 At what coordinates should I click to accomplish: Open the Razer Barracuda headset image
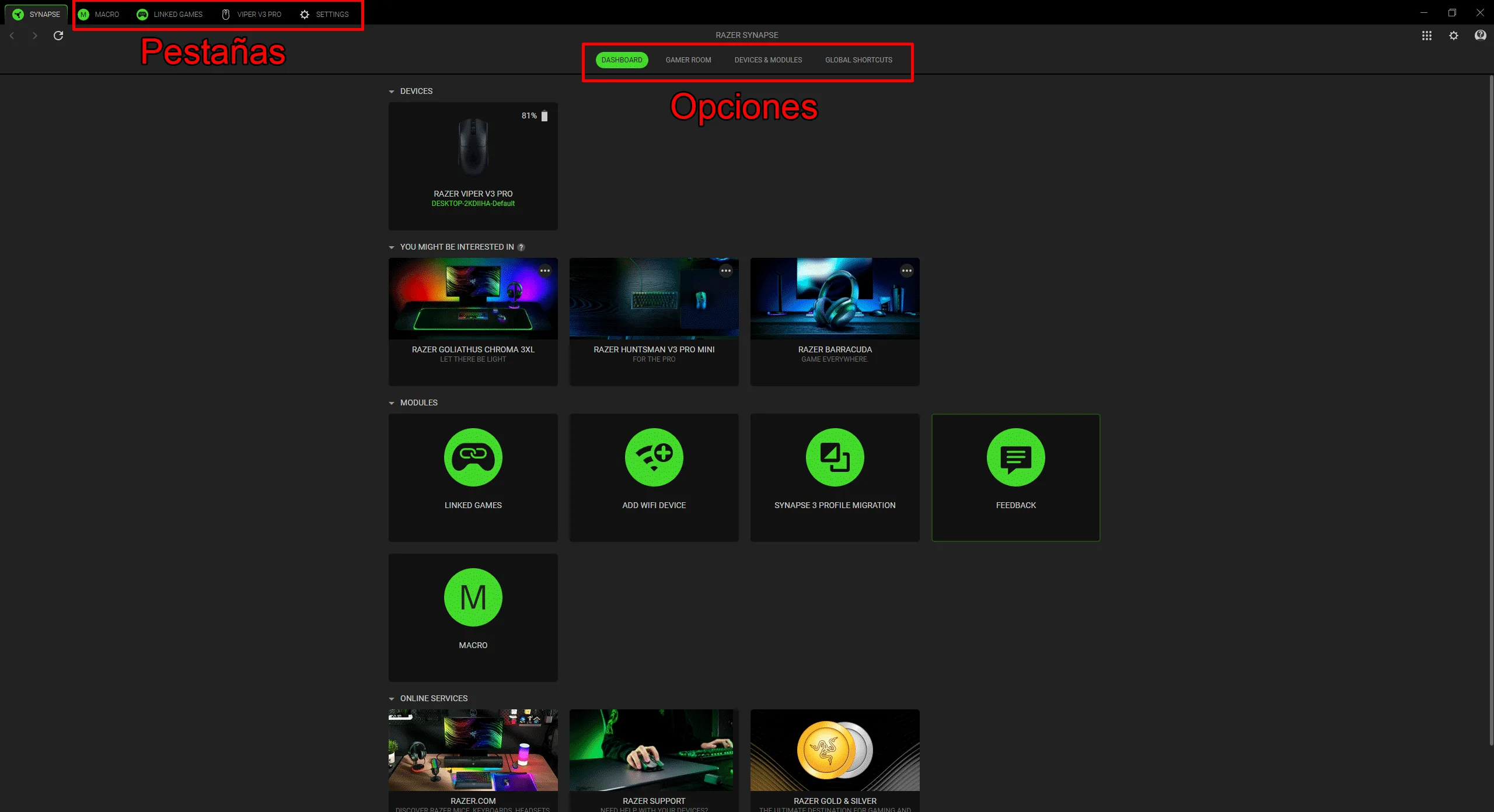click(x=835, y=299)
